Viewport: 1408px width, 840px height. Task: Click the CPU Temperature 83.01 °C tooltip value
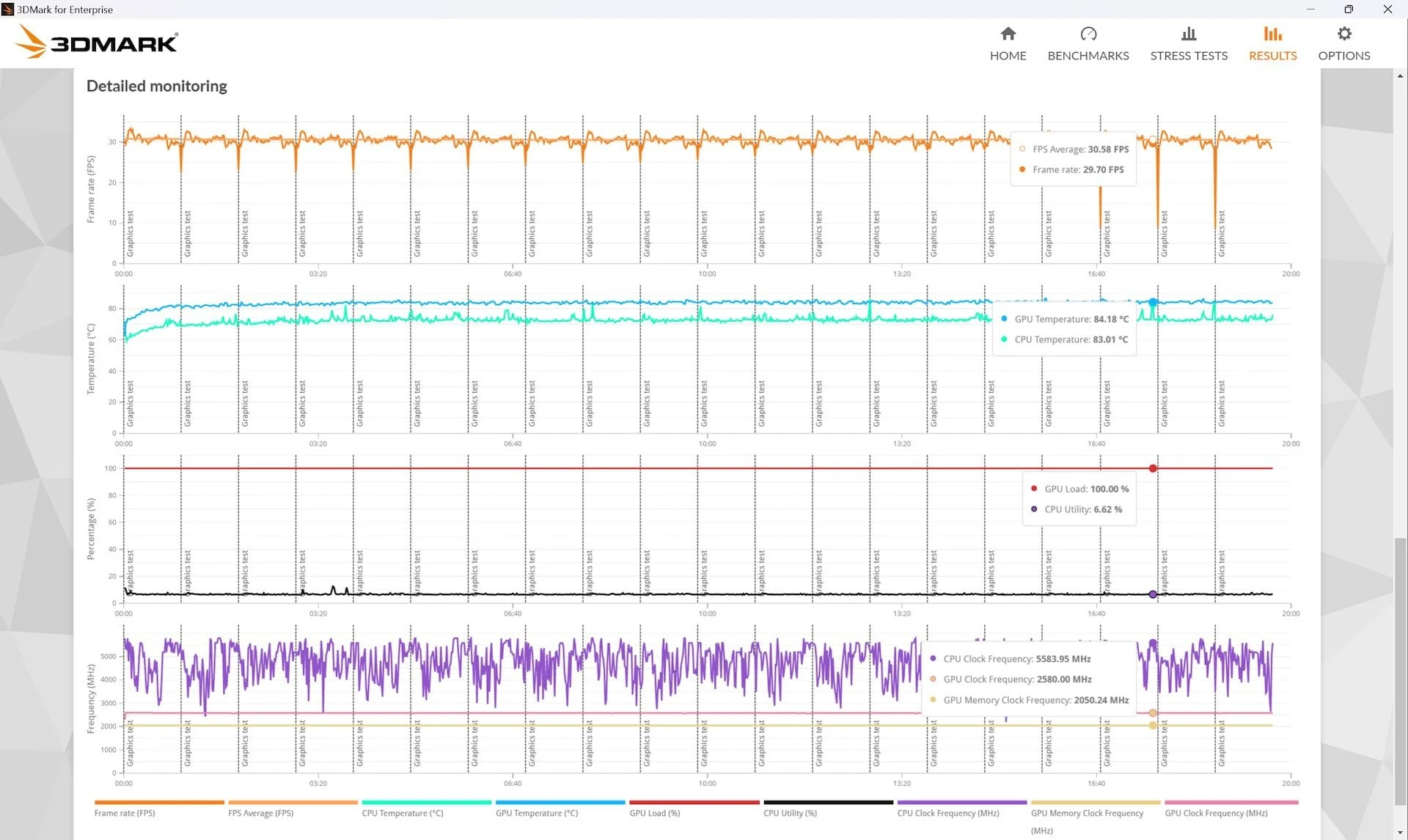tap(1110, 339)
